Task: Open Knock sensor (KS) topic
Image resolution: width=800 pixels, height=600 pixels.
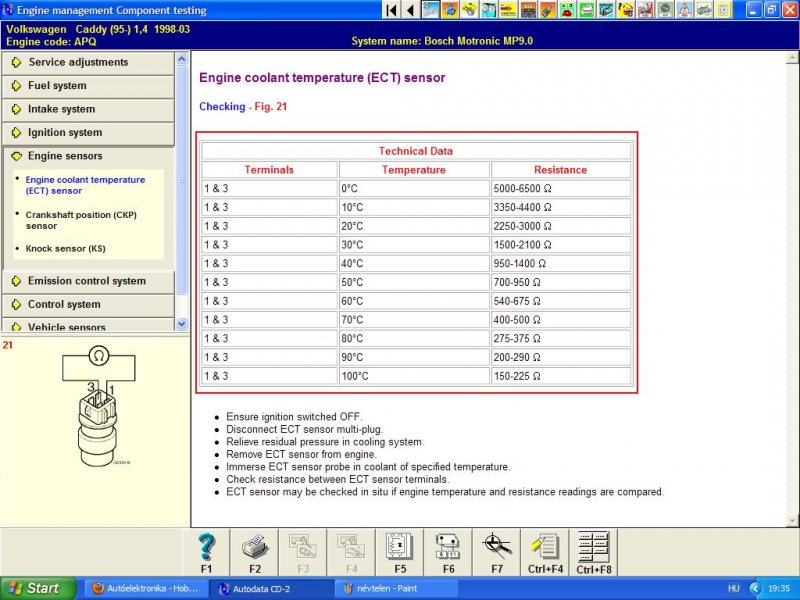Action: [x=65, y=249]
